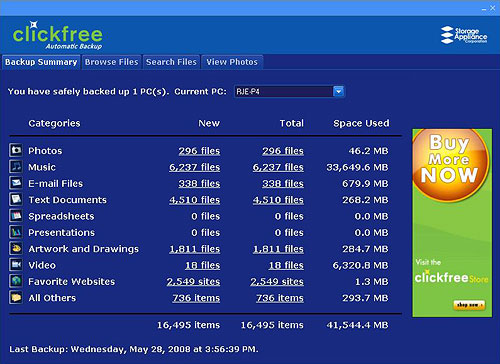The width and height of the screenshot is (500, 364).
Task: Open total Video 18 files link
Action: point(286,265)
